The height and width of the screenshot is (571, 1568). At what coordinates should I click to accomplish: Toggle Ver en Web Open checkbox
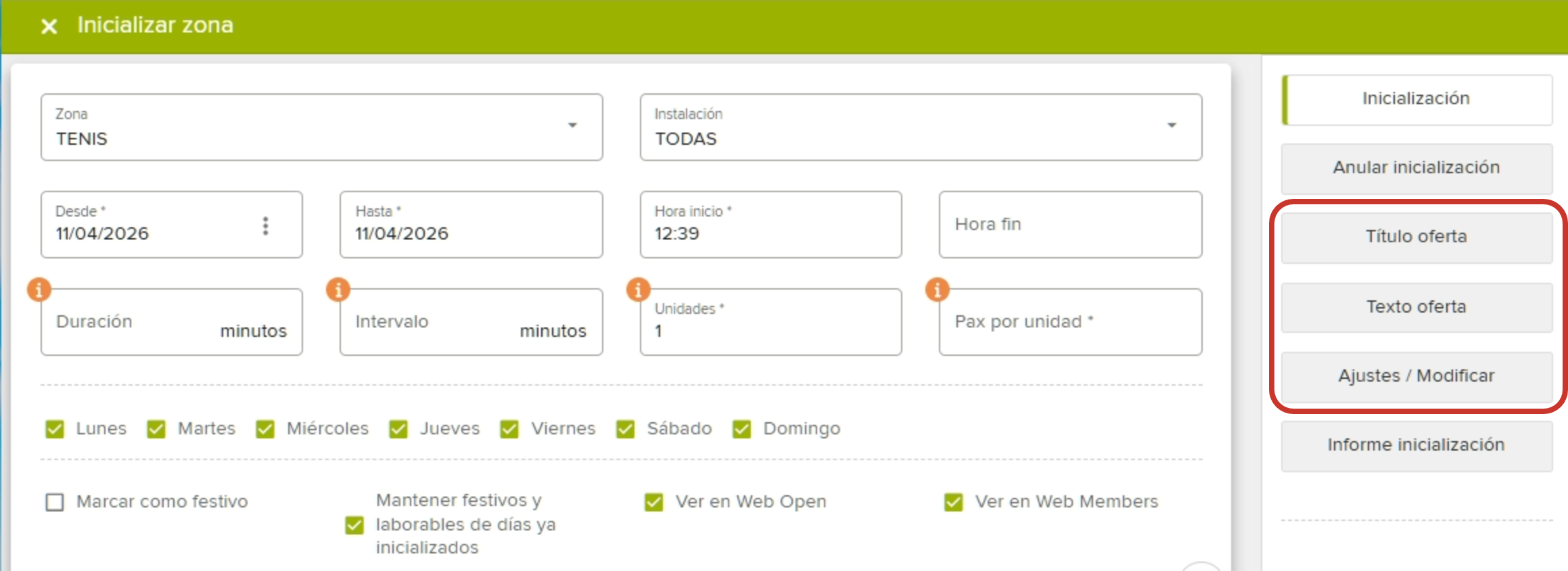click(x=654, y=502)
